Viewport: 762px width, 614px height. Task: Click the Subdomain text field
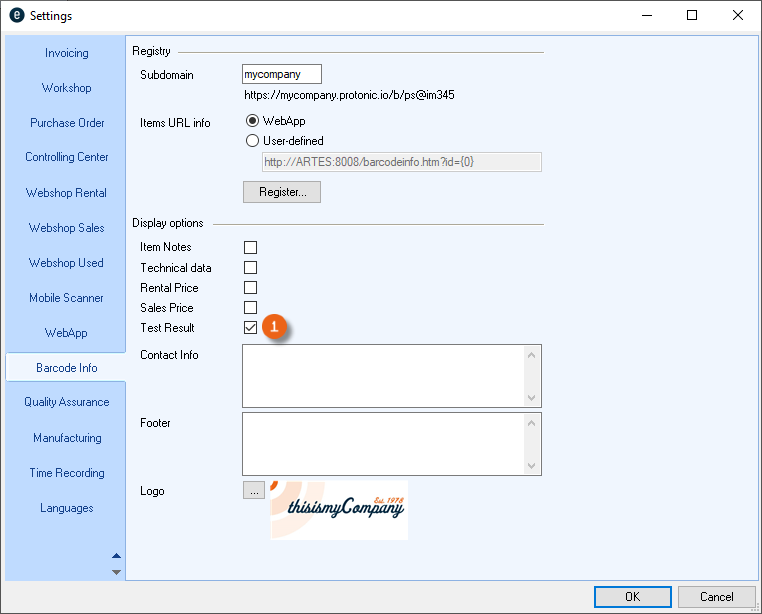coord(282,74)
